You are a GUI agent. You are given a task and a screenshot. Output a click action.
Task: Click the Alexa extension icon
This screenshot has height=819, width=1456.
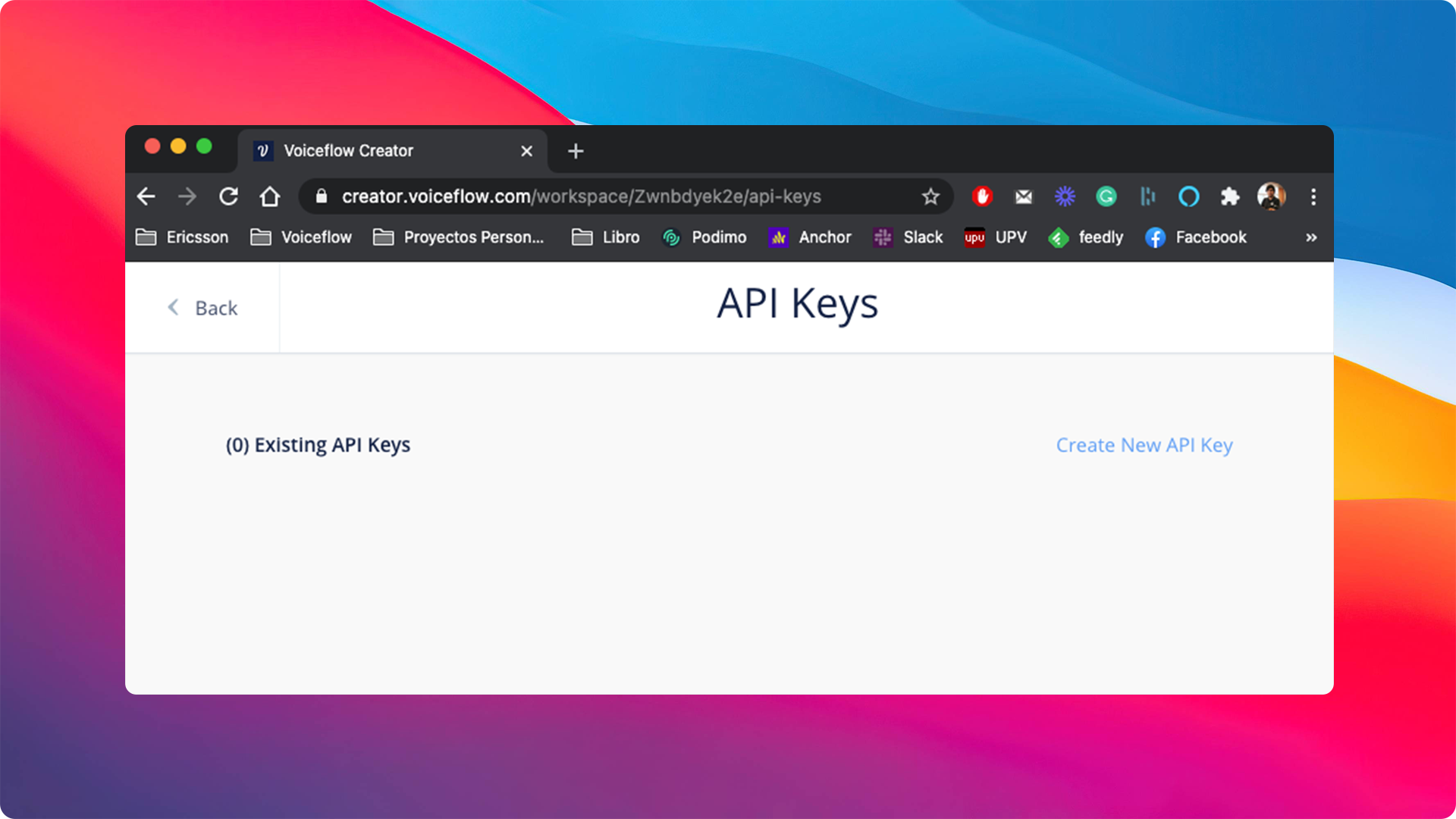pos(1188,196)
